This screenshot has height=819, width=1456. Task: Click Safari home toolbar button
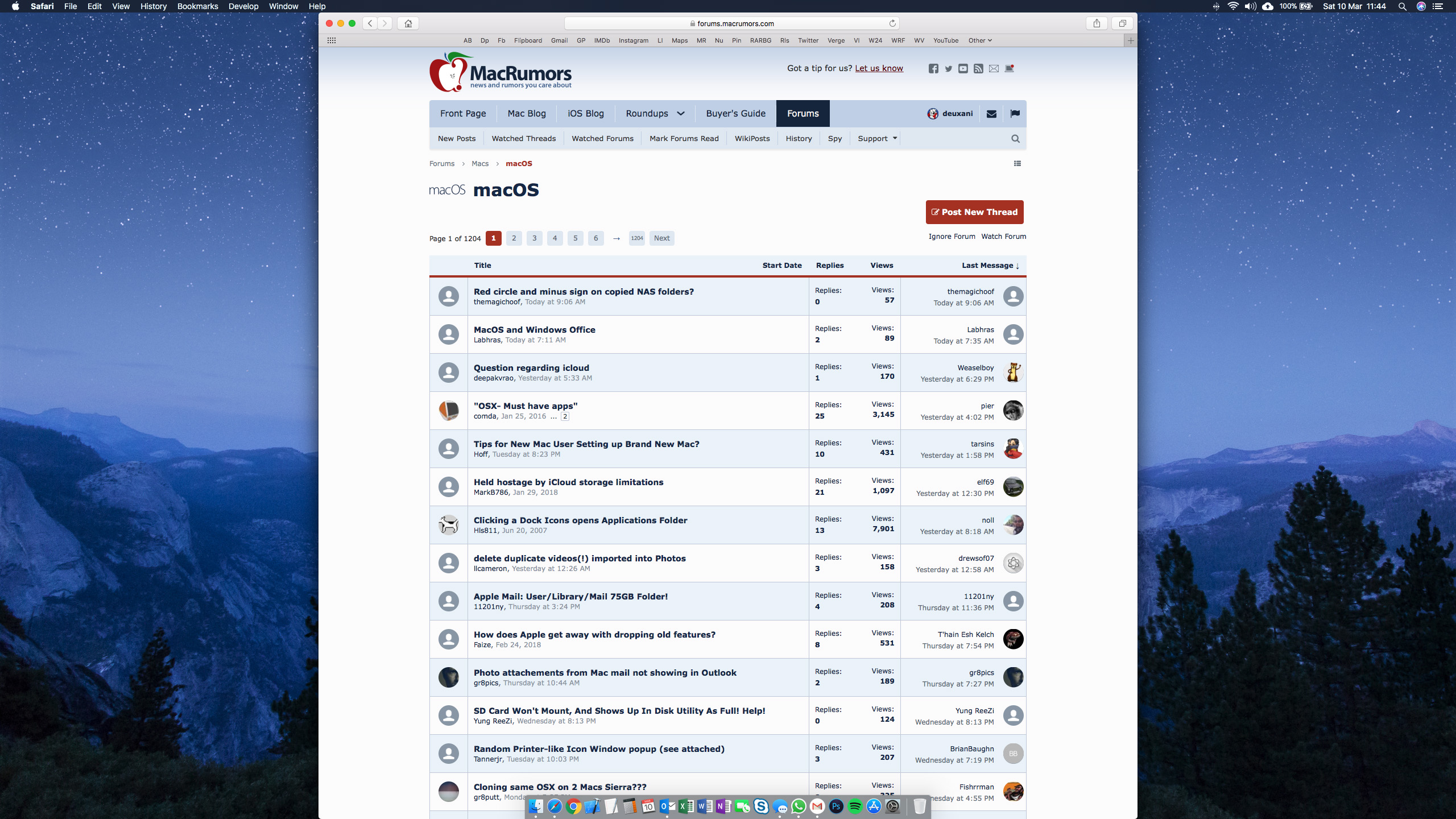click(408, 23)
